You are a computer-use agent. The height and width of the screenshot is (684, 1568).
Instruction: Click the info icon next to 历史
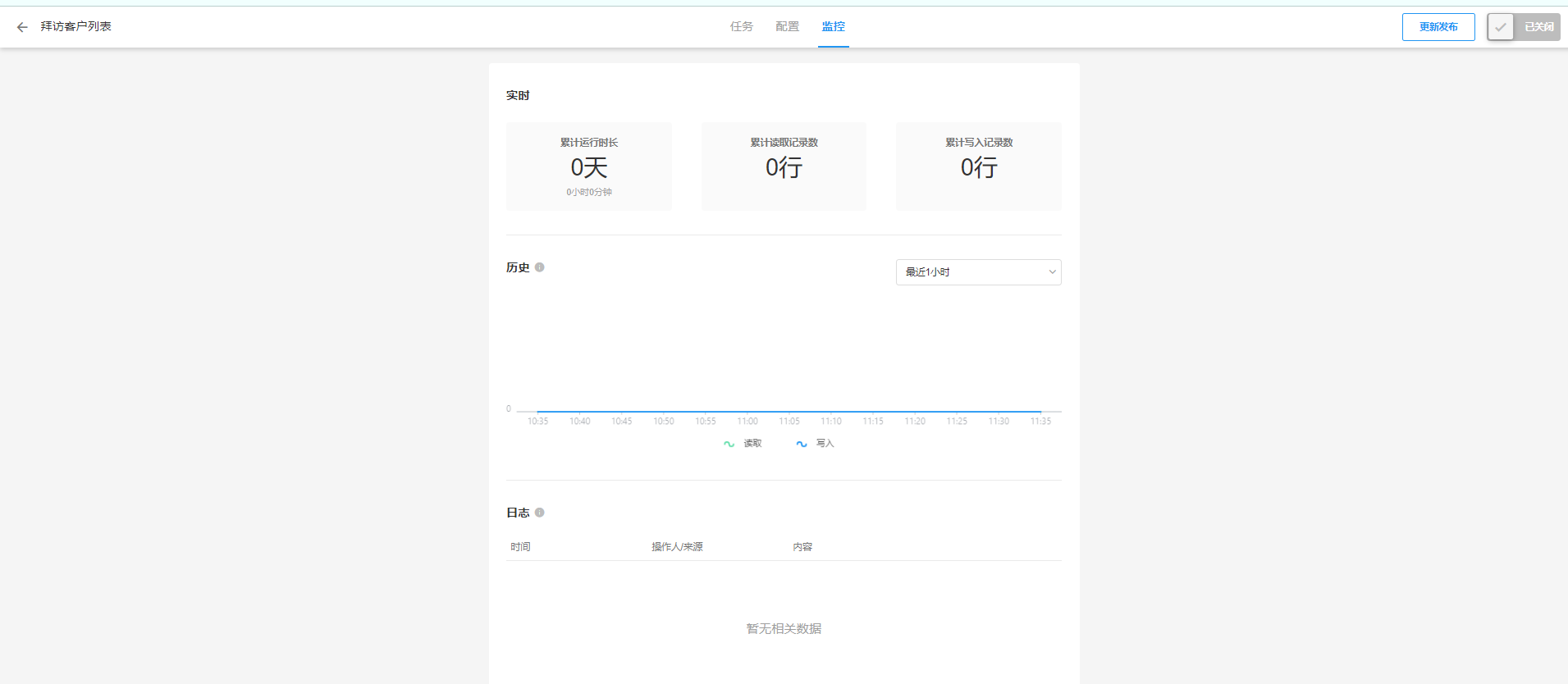click(x=540, y=267)
